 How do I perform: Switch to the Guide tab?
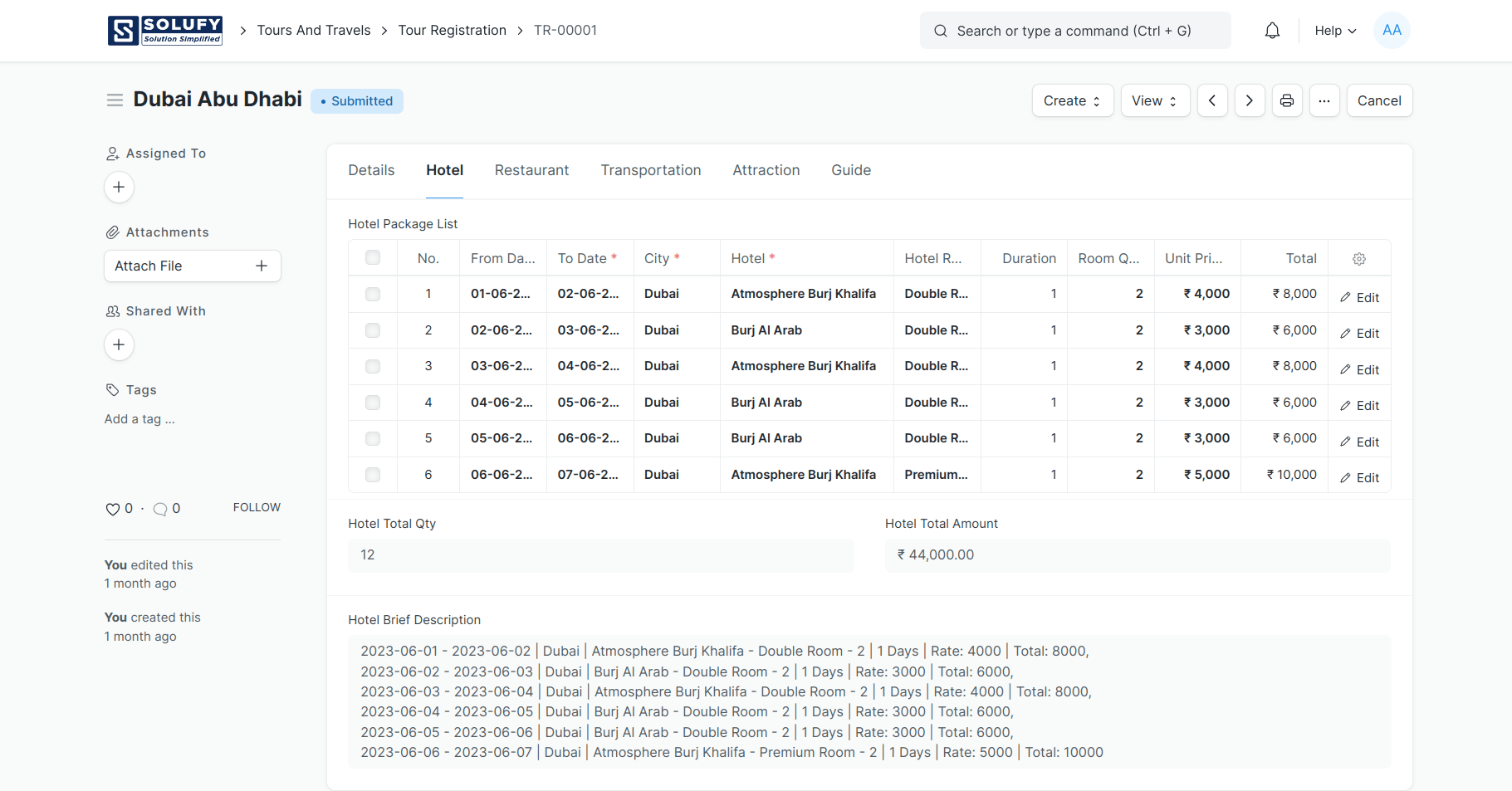click(851, 170)
